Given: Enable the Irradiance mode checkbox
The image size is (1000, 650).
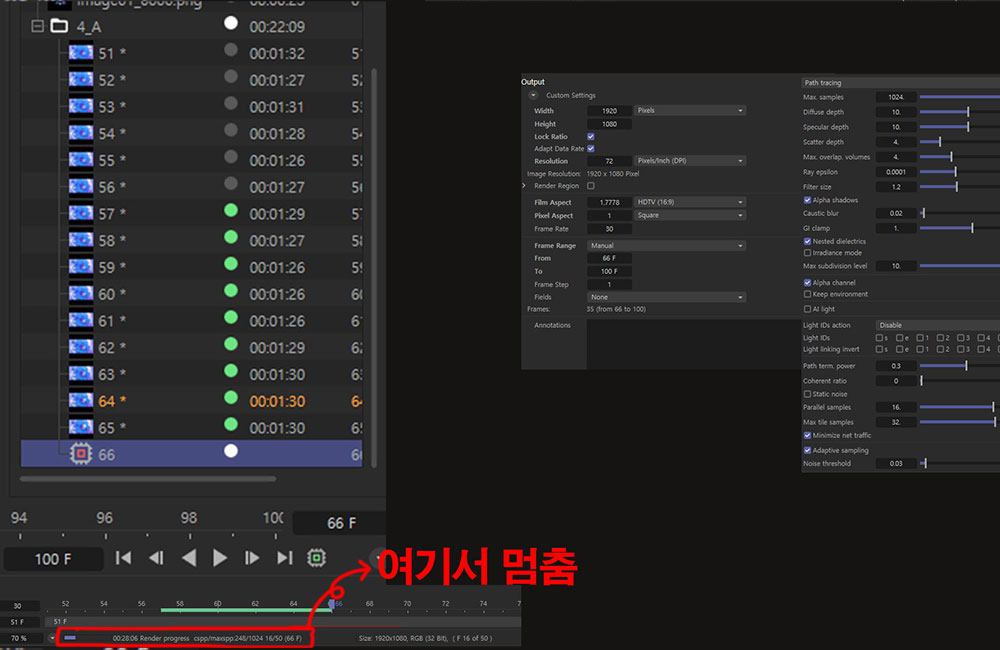Looking at the screenshot, I should pos(807,253).
